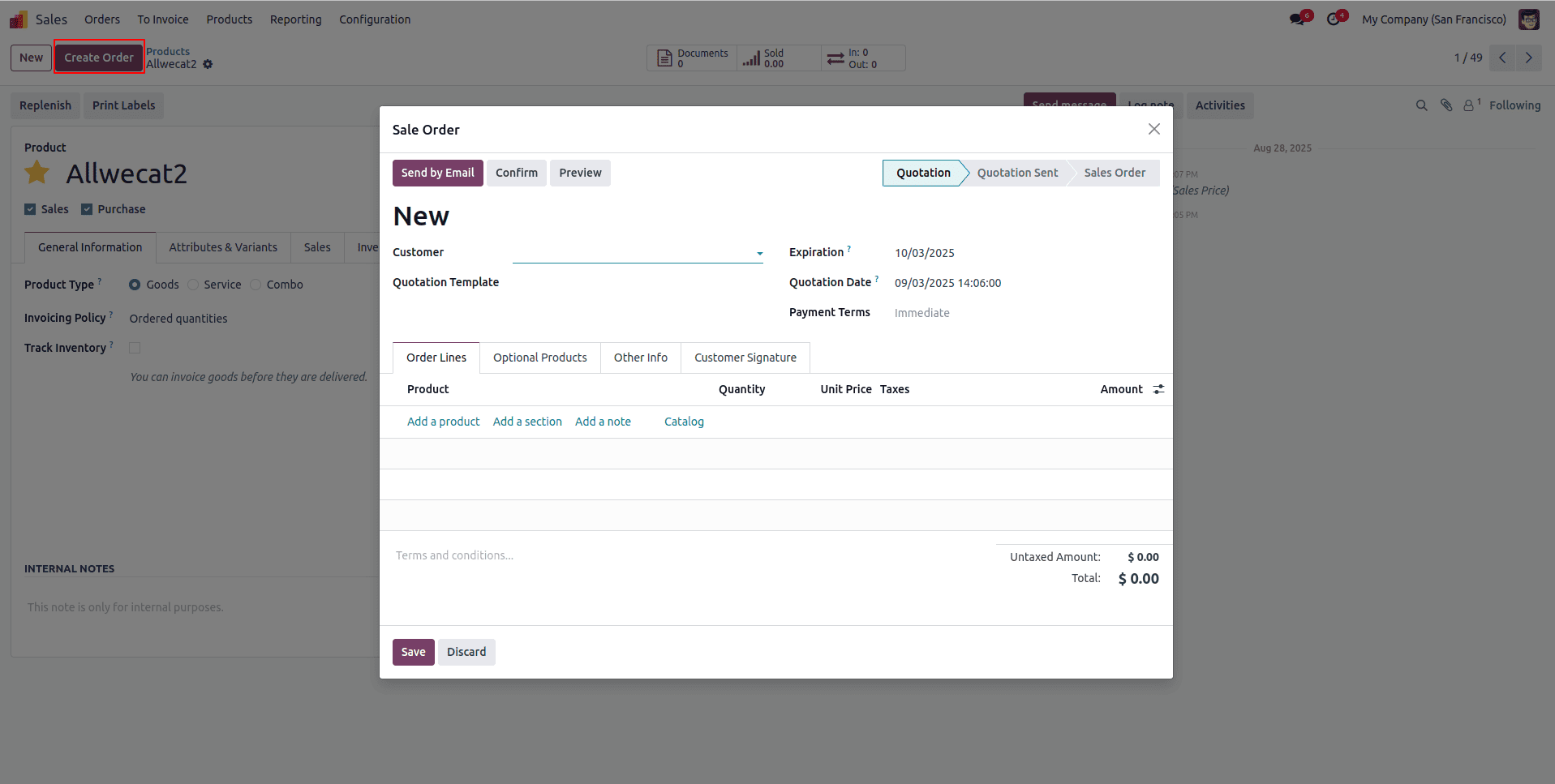This screenshot has height=784, width=1555.
Task: Close the Sale Order dialog
Action: [x=1154, y=129]
